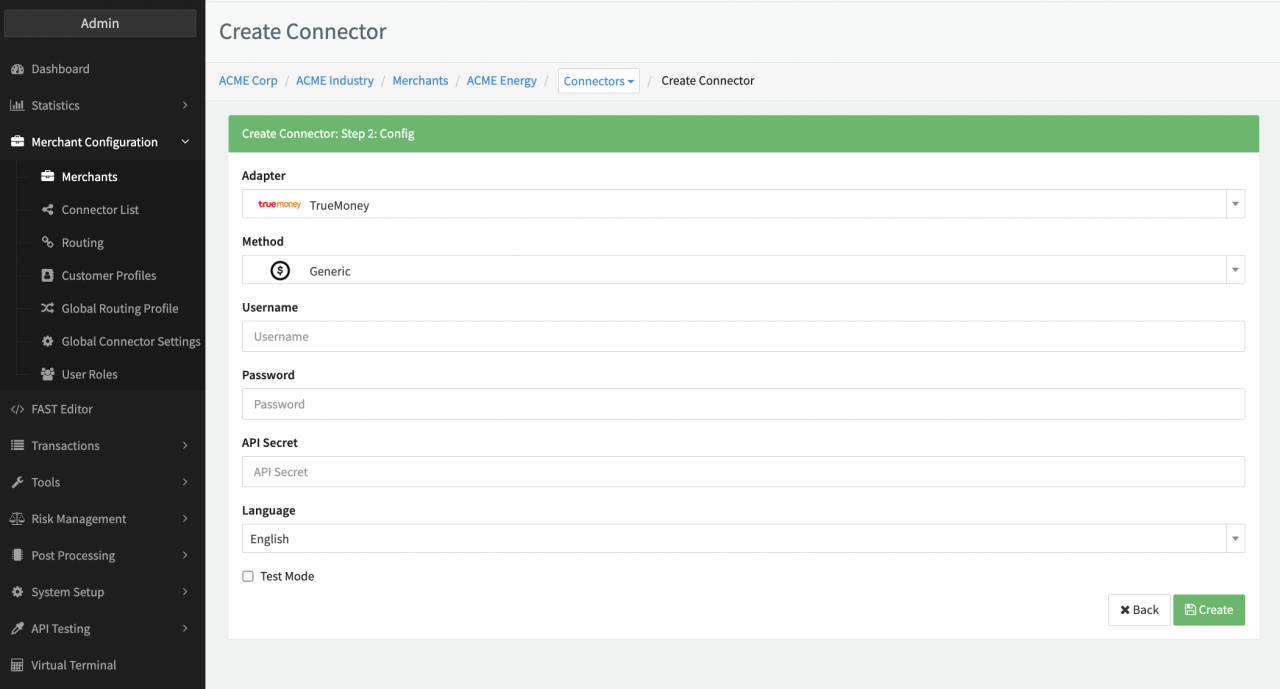
Task: Open the Adapter dropdown showing TrueMoney
Action: click(743, 205)
